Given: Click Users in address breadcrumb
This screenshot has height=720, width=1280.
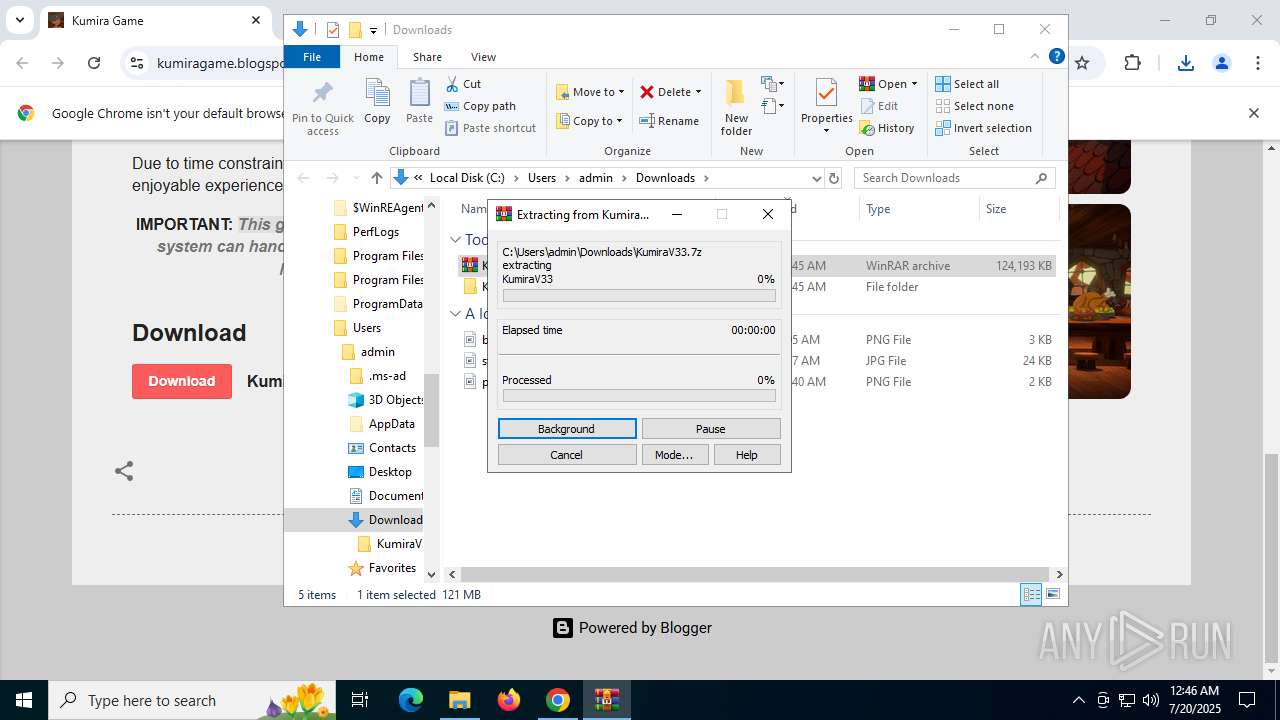Looking at the screenshot, I should tap(542, 178).
